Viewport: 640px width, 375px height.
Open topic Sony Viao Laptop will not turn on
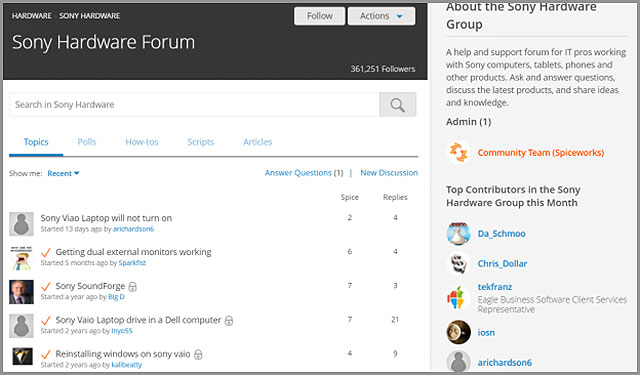coord(106,218)
